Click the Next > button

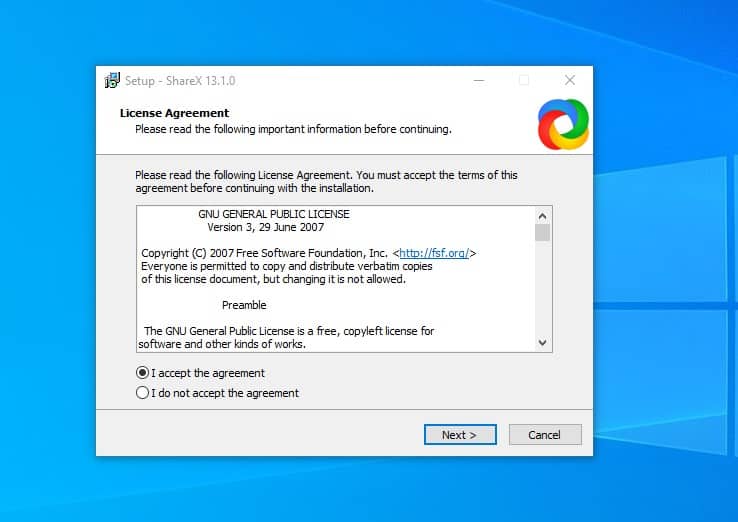coord(460,434)
